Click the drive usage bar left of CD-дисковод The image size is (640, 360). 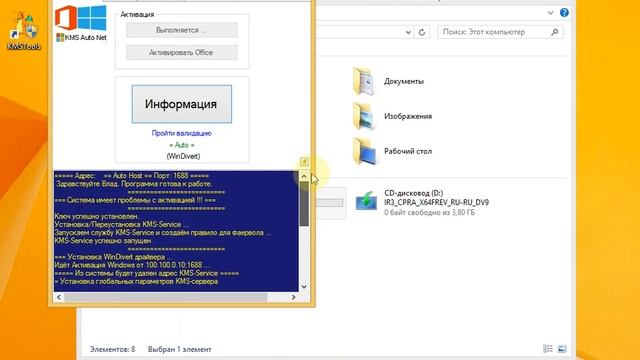coord(330,203)
